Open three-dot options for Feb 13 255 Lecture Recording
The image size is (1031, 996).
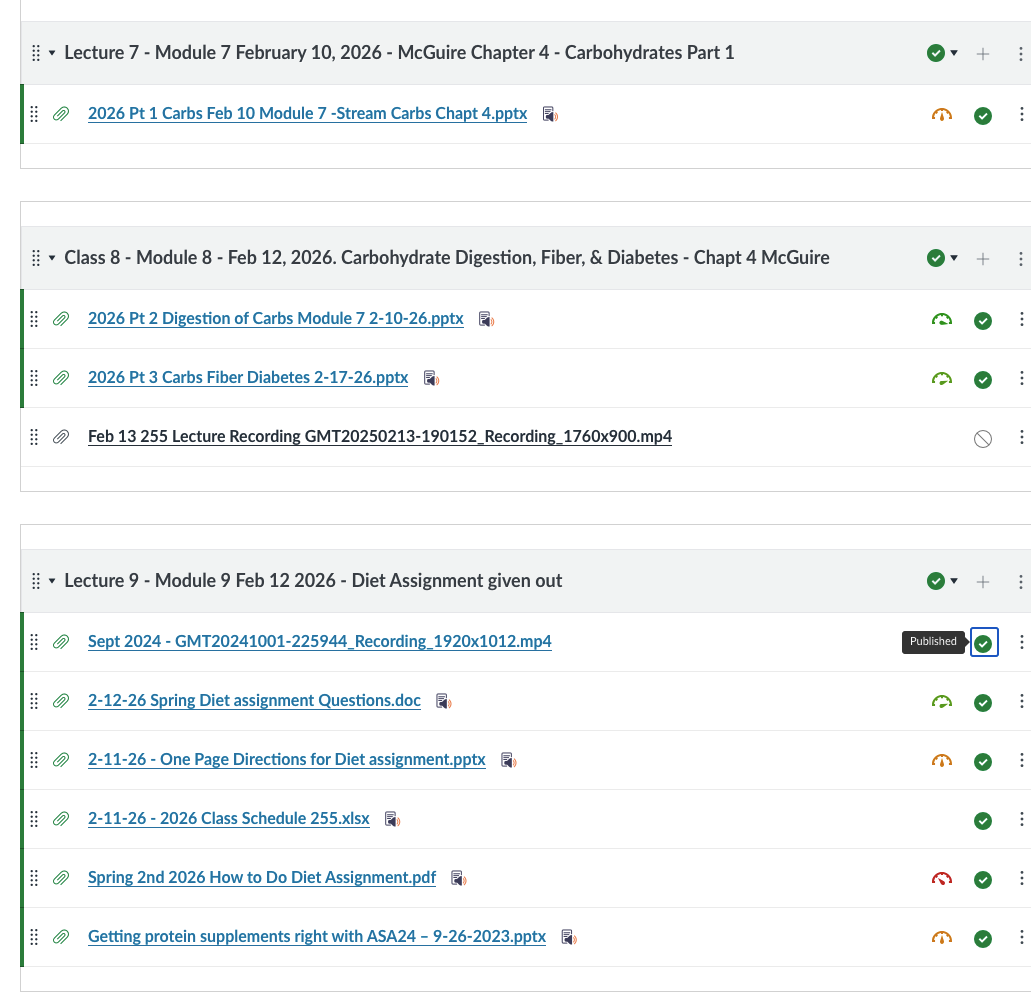point(1021,437)
